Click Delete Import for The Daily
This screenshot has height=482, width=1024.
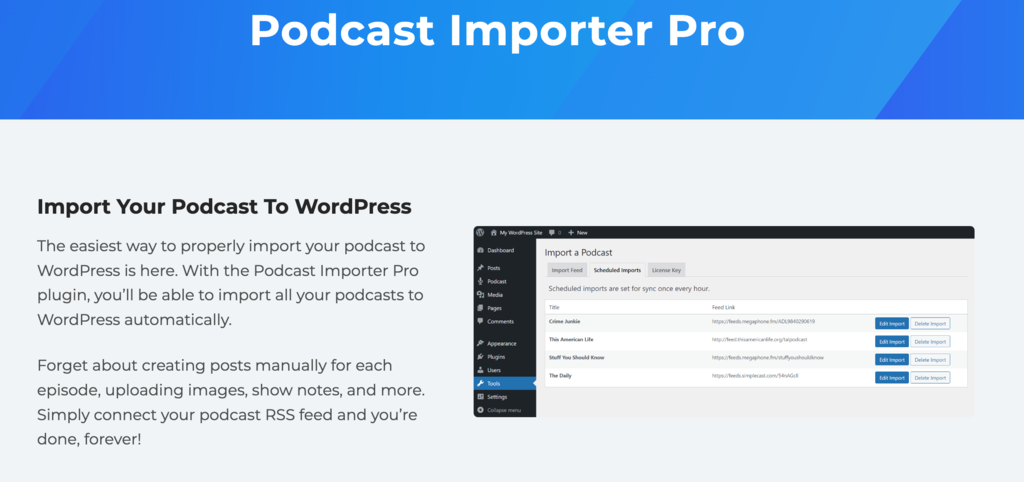tap(930, 377)
